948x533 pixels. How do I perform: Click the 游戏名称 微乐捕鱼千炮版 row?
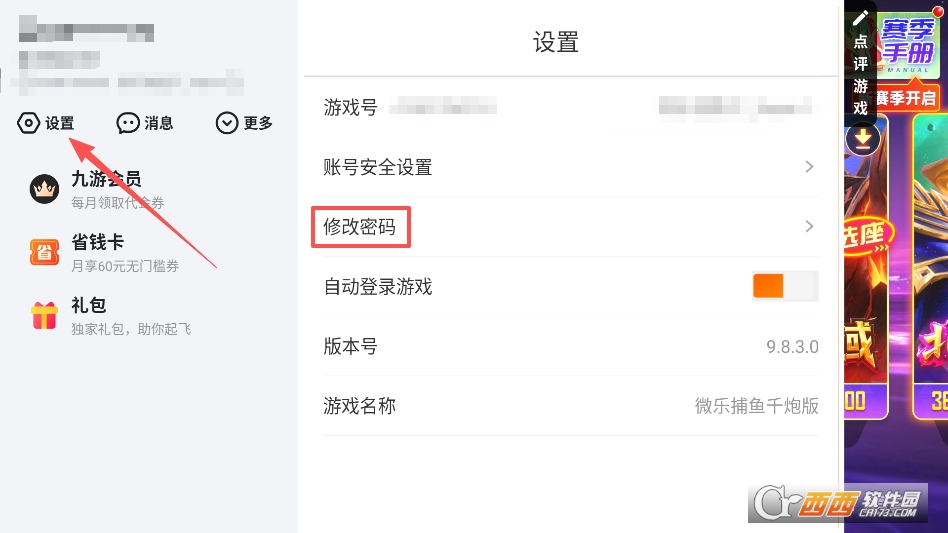(x=570, y=406)
